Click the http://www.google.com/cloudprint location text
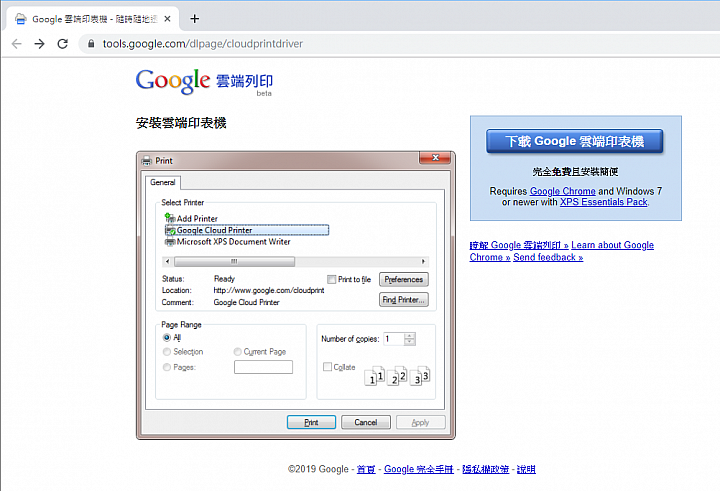The image size is (720, 491). pos(269,290)
